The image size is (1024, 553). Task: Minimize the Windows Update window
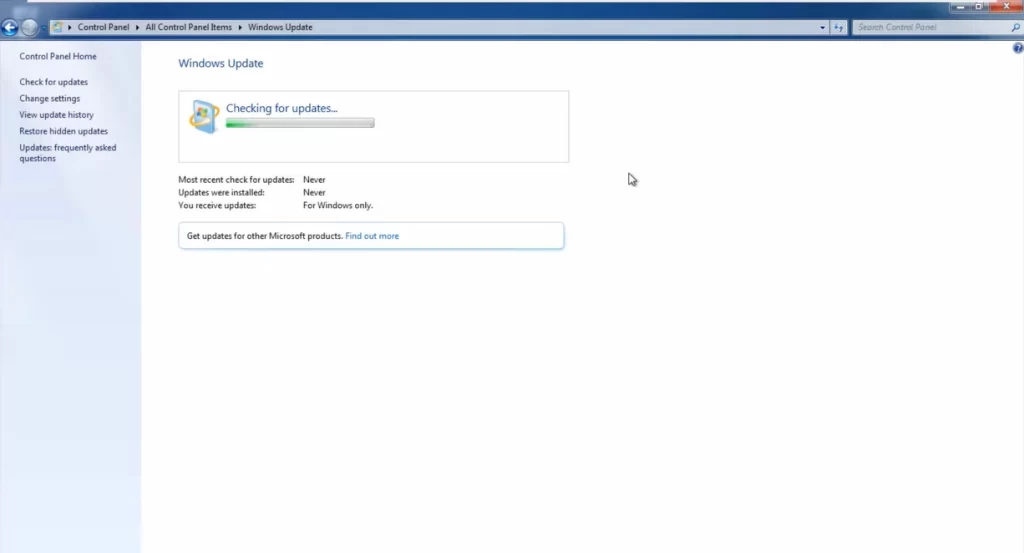[x=960, y=7]
